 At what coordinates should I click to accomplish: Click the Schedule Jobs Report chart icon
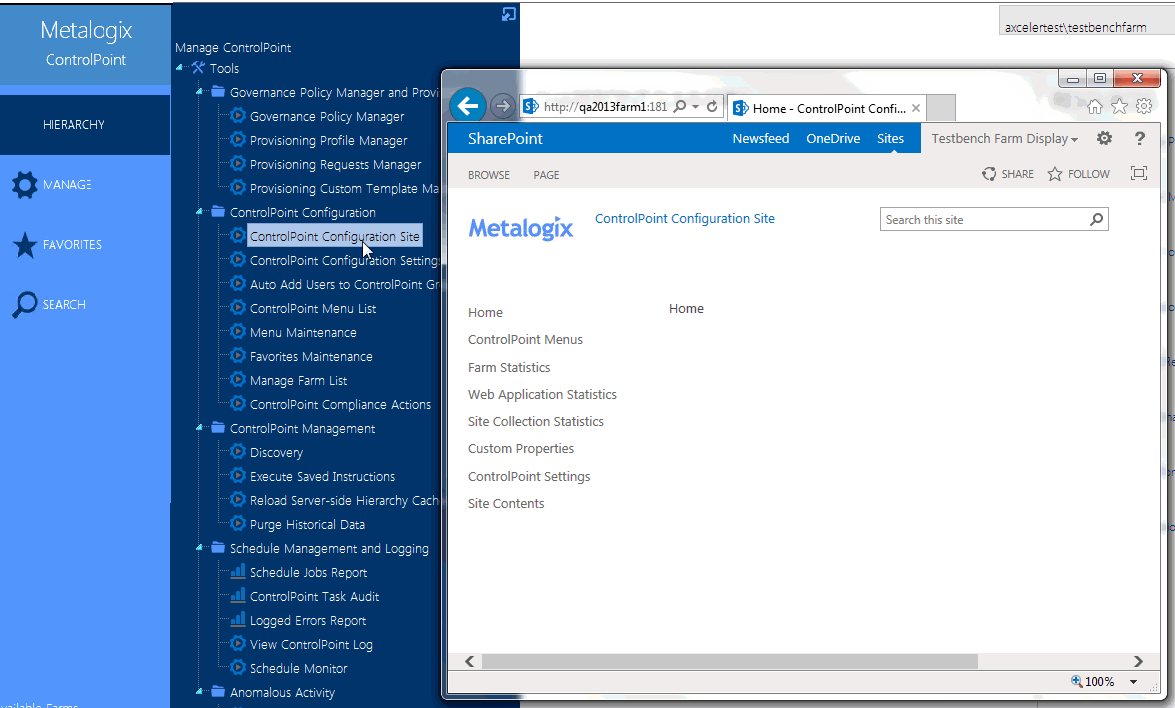click(238, 572)
